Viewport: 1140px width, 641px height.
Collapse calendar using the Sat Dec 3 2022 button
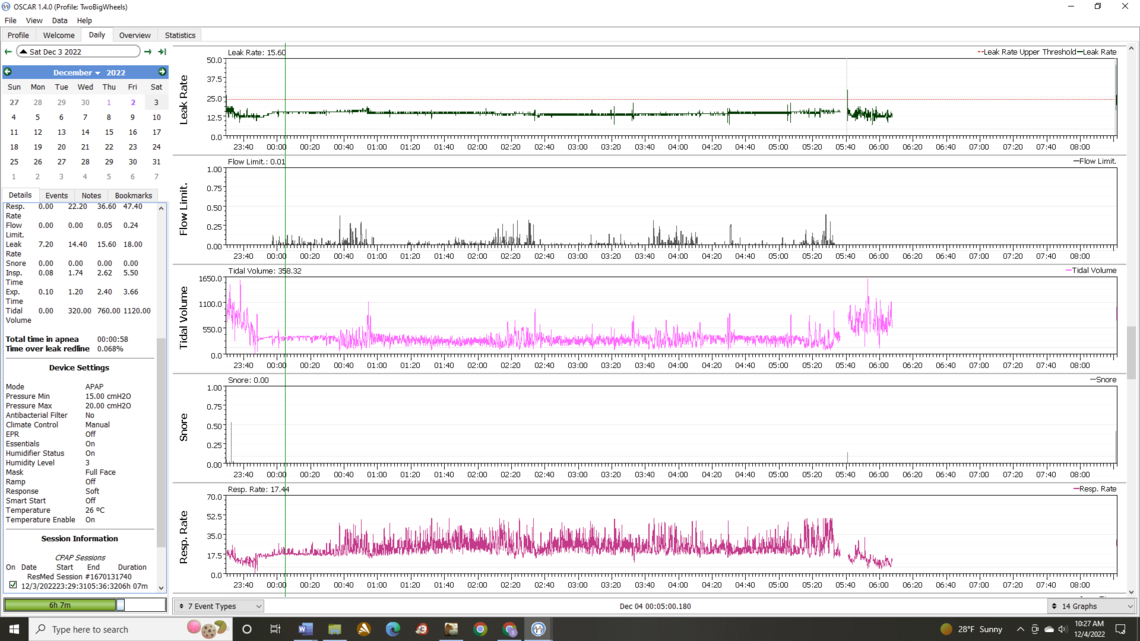78,52
